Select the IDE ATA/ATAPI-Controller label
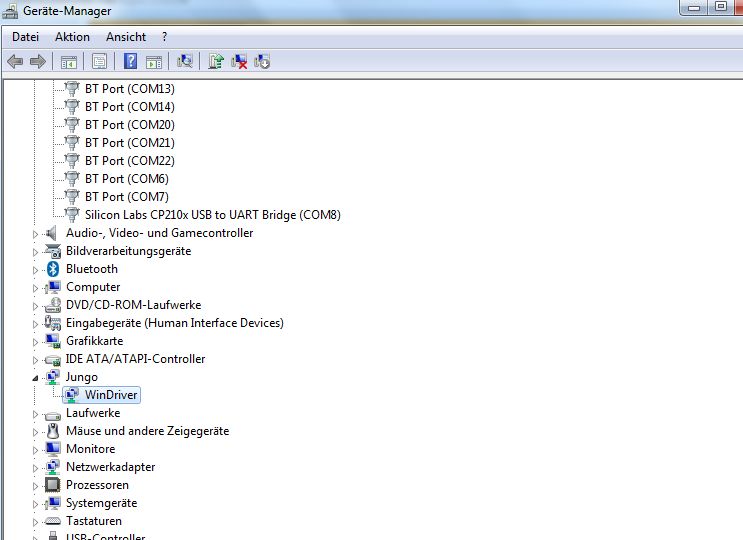 (135, 359)
